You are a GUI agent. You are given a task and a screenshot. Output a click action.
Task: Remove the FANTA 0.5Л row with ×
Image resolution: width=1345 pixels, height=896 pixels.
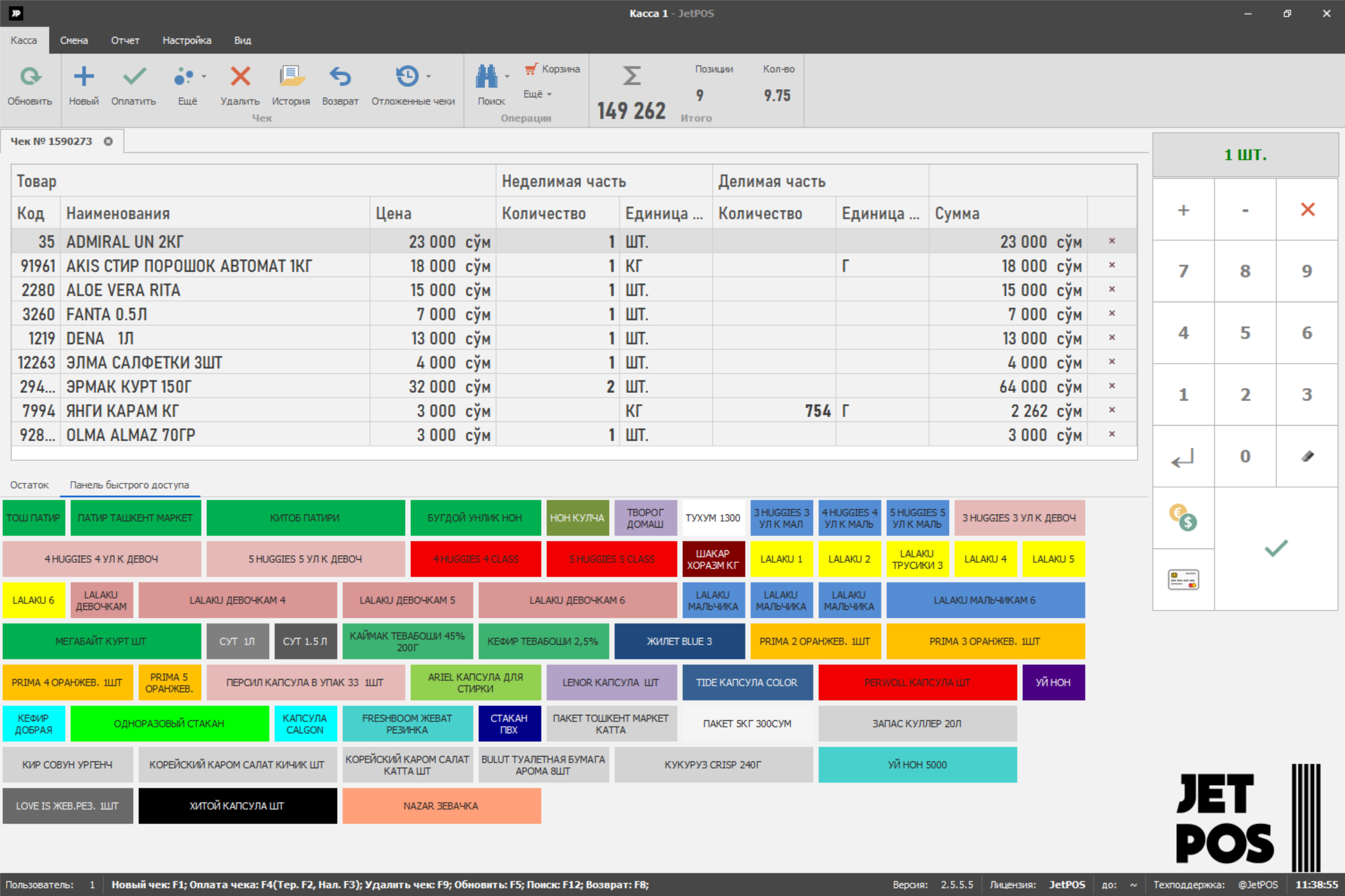1112,314
